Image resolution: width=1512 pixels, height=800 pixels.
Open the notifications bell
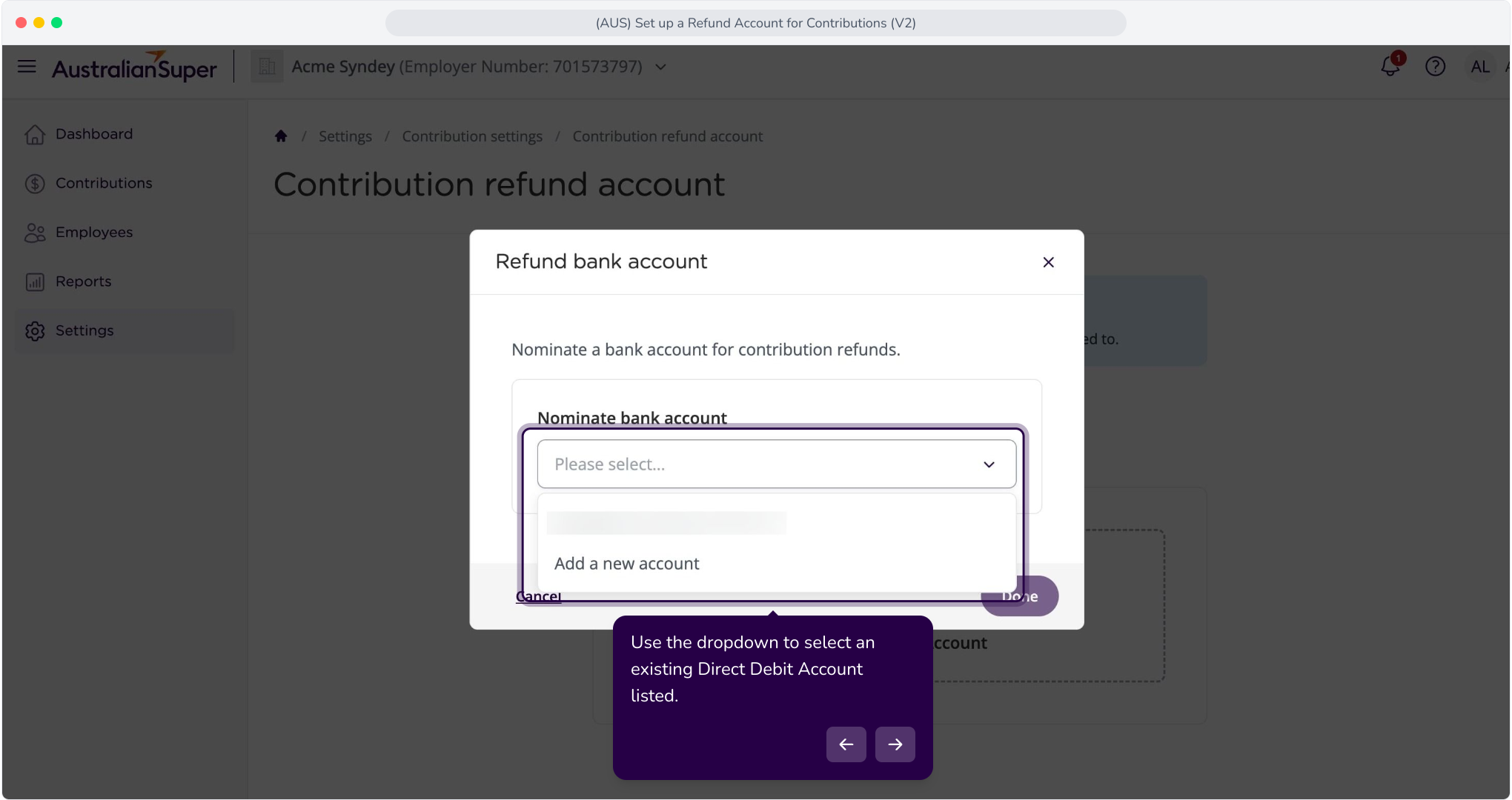tap(1391, 66)
